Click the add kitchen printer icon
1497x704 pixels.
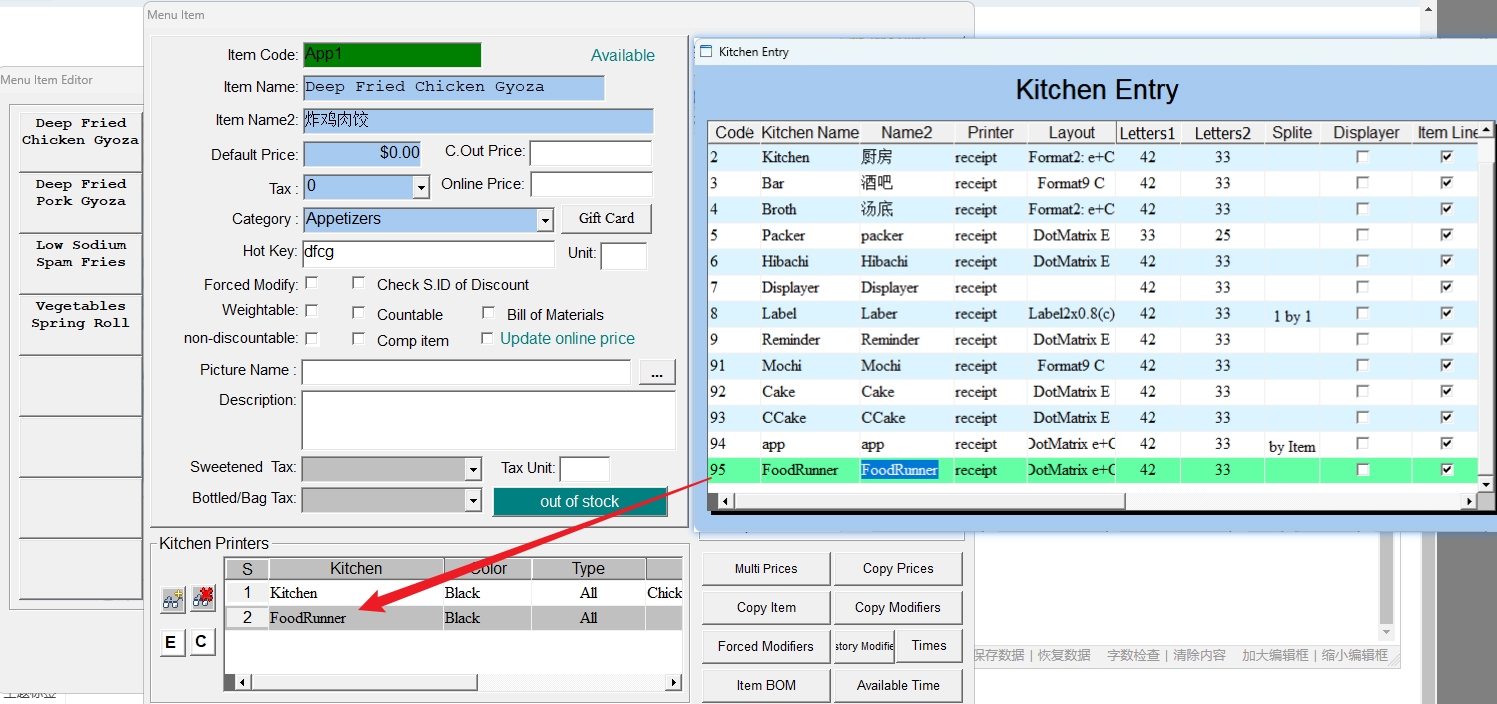click(173, 599)
